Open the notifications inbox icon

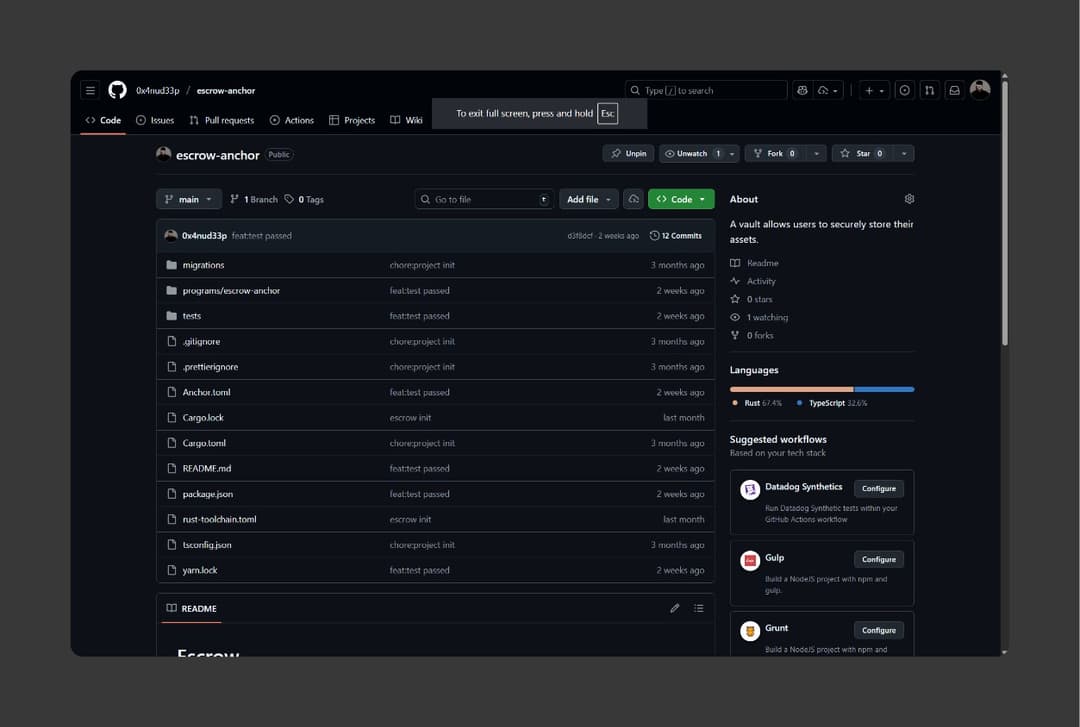(954, 90)
